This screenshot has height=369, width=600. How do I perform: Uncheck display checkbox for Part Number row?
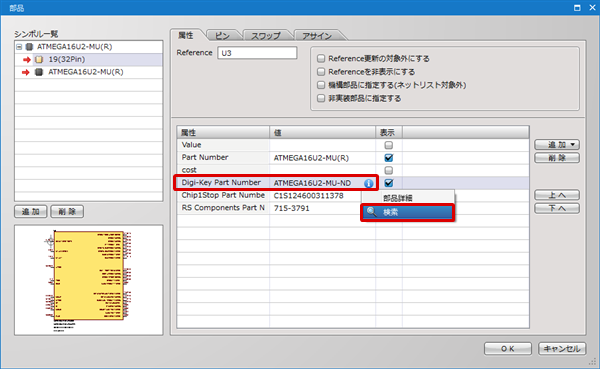tap(388, 158)
